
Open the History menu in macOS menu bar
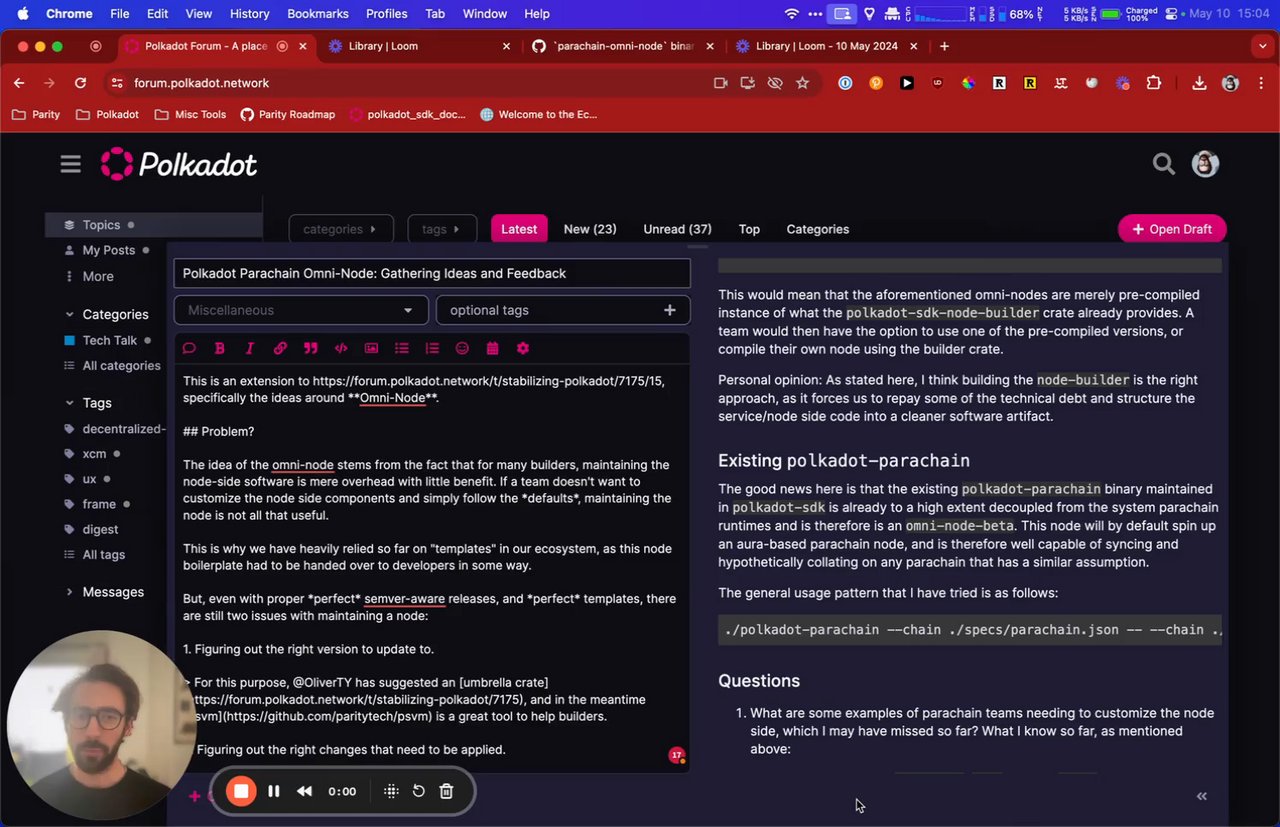249,14
